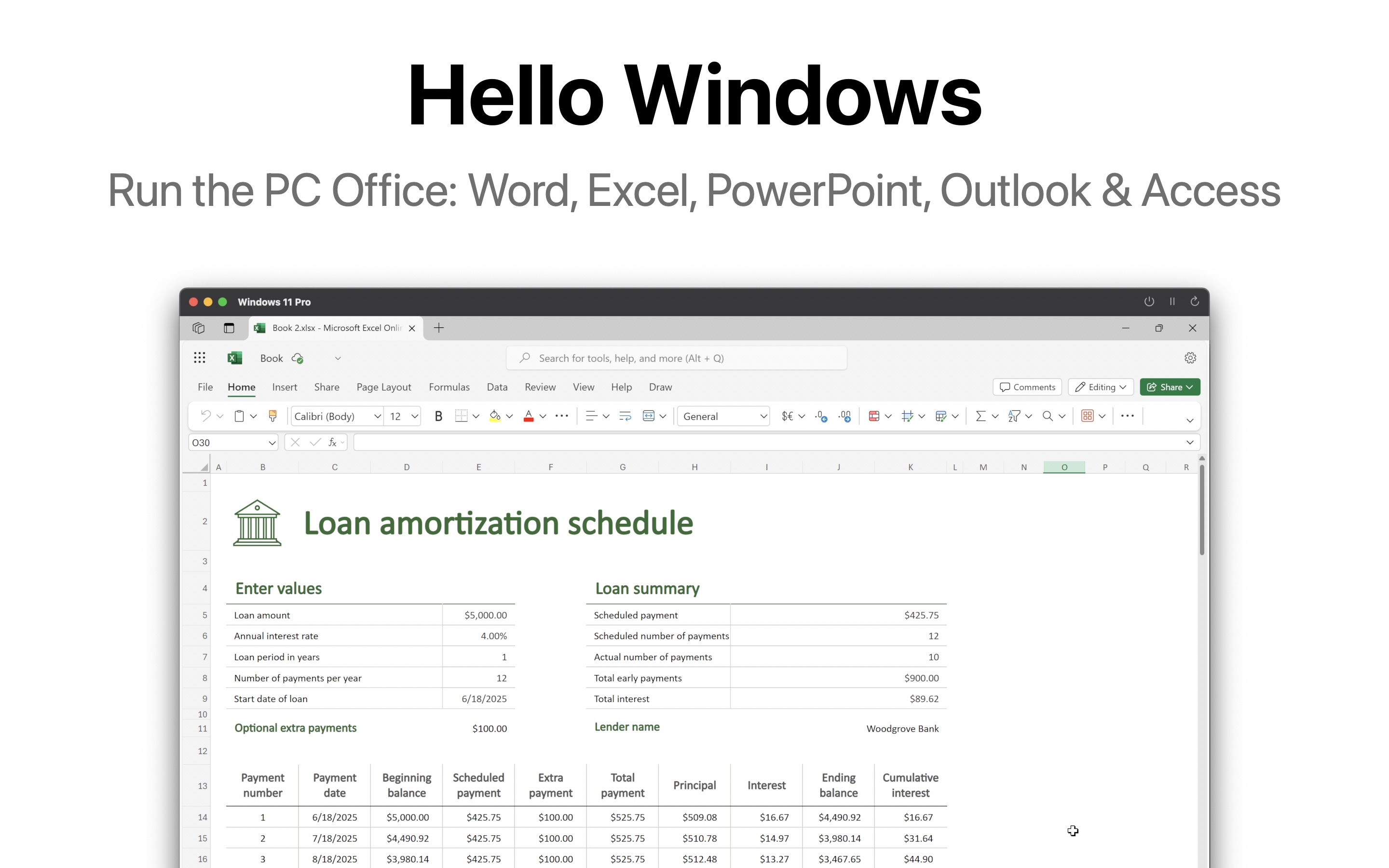The width and height of the screenshot is (1389, 868).
Task: Switch to the Formulas tab
Action: (x=449, y=387)
